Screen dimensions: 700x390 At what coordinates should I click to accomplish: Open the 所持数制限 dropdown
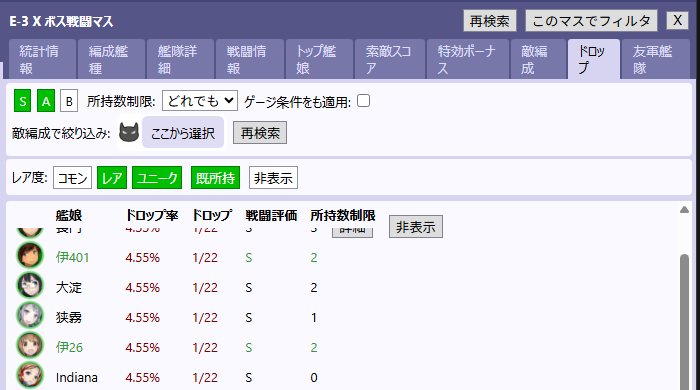200,101
